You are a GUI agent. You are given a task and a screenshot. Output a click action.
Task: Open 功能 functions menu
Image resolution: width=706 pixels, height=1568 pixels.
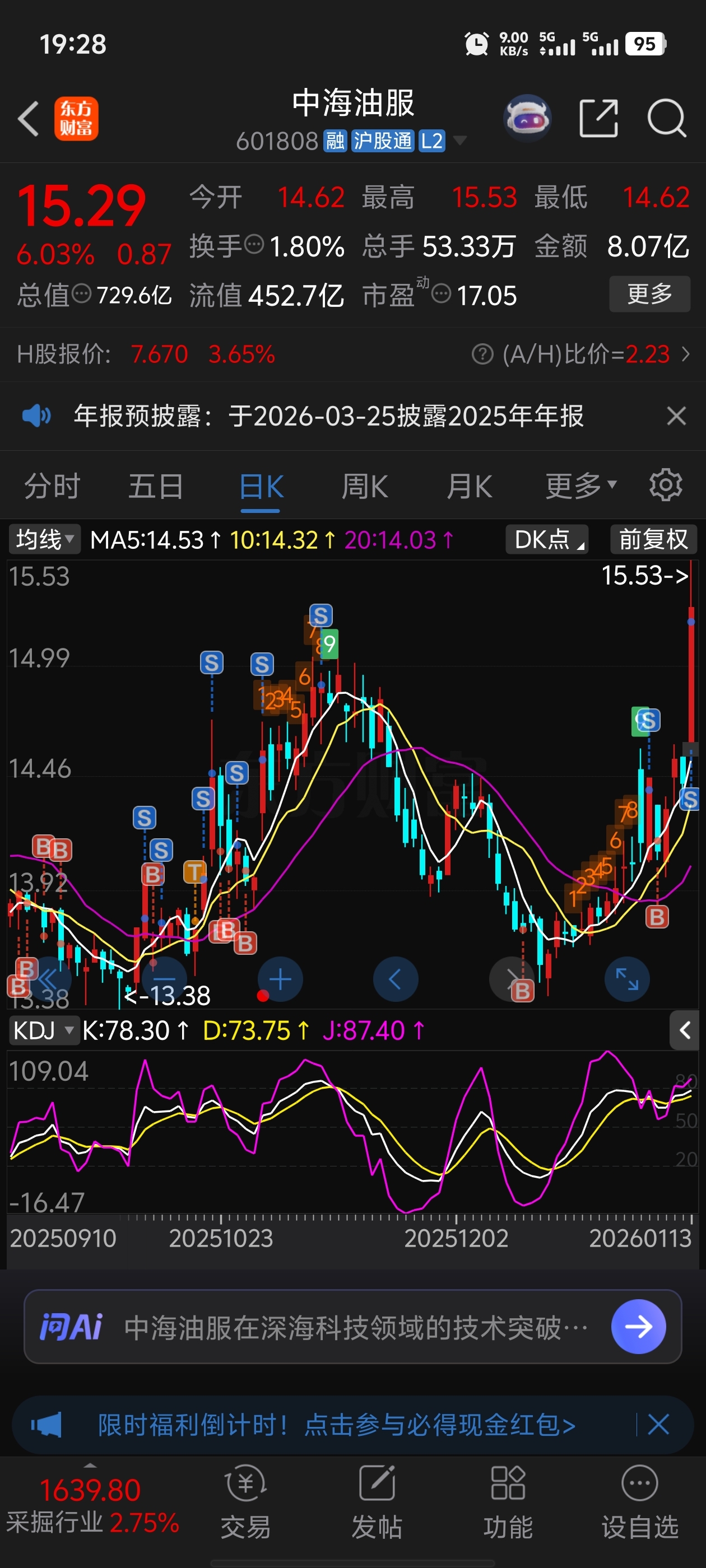tap(508, 1502)
